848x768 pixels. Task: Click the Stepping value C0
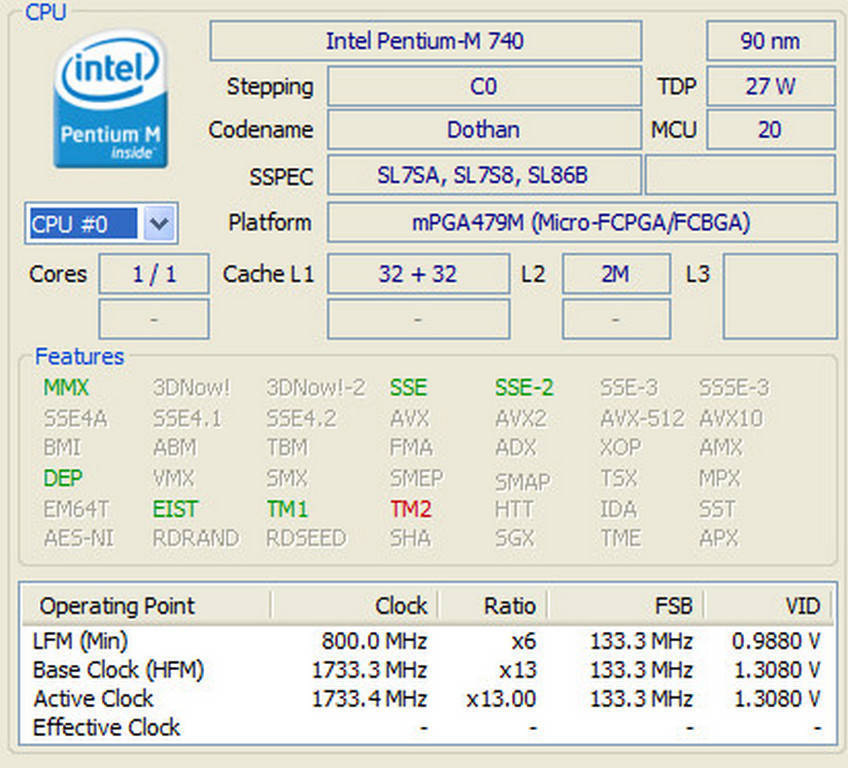[483, 87]
